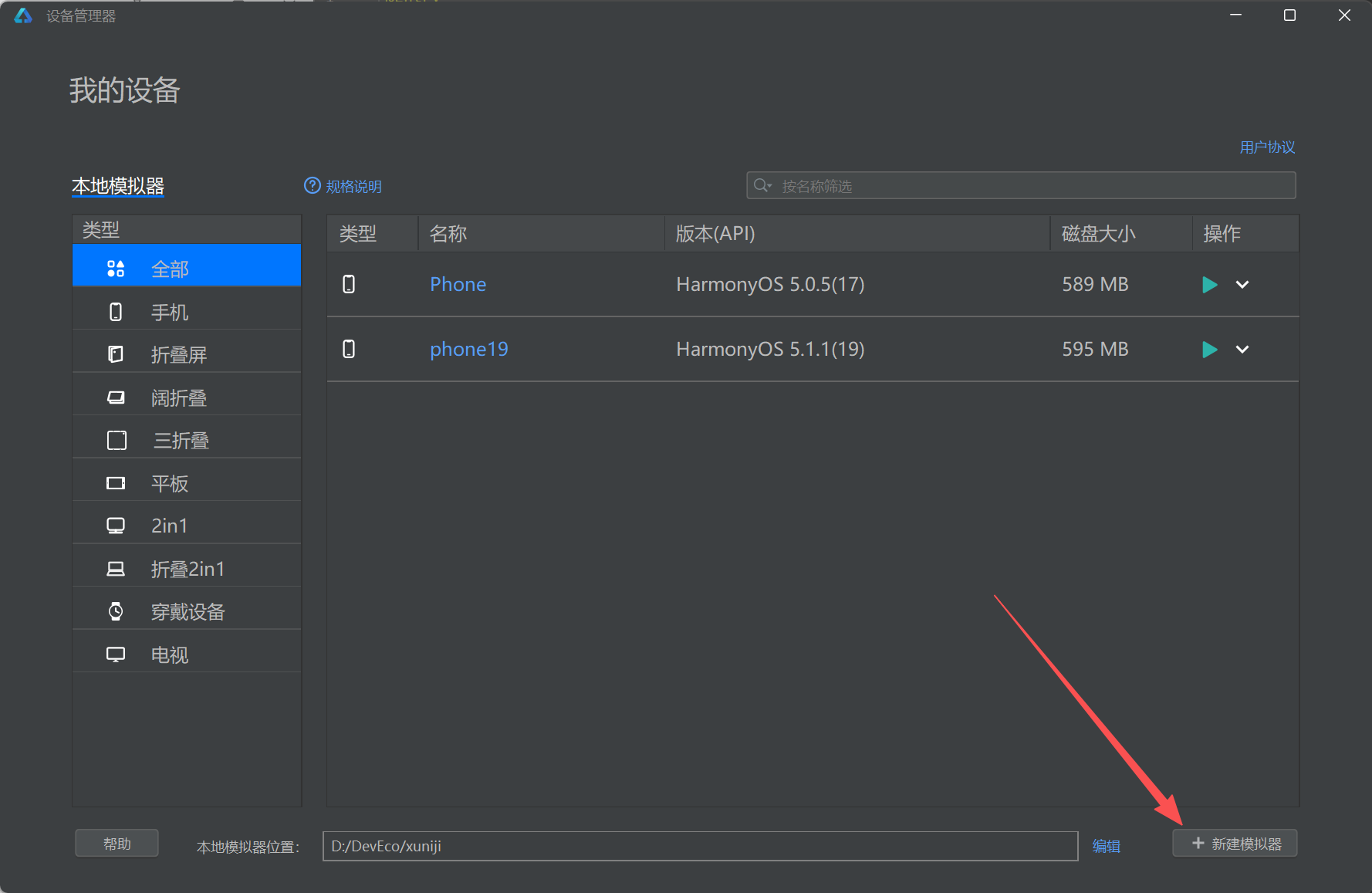Select the HarmonyOS 5.0.5(17) version cell
The image size is (1372, 893).
770,285
